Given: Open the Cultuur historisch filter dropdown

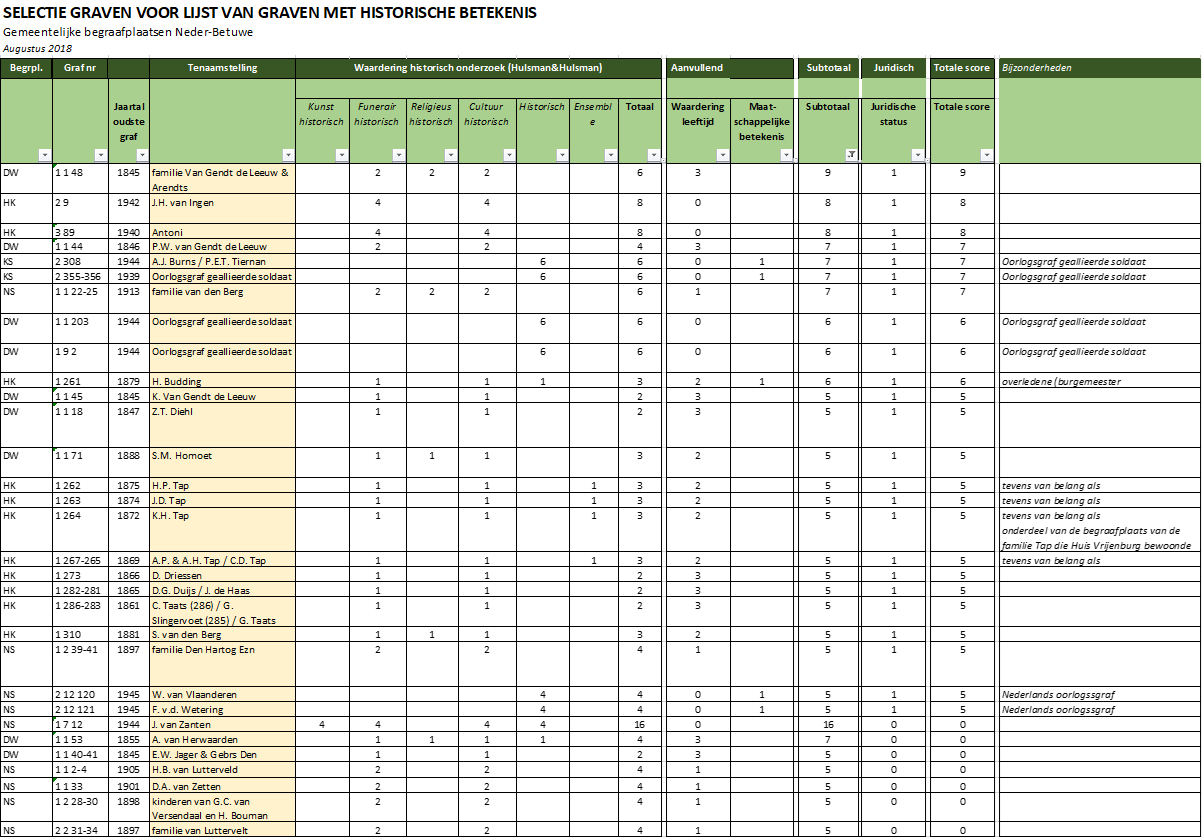Looking at the screenshot, I should (x=509, y=155).
